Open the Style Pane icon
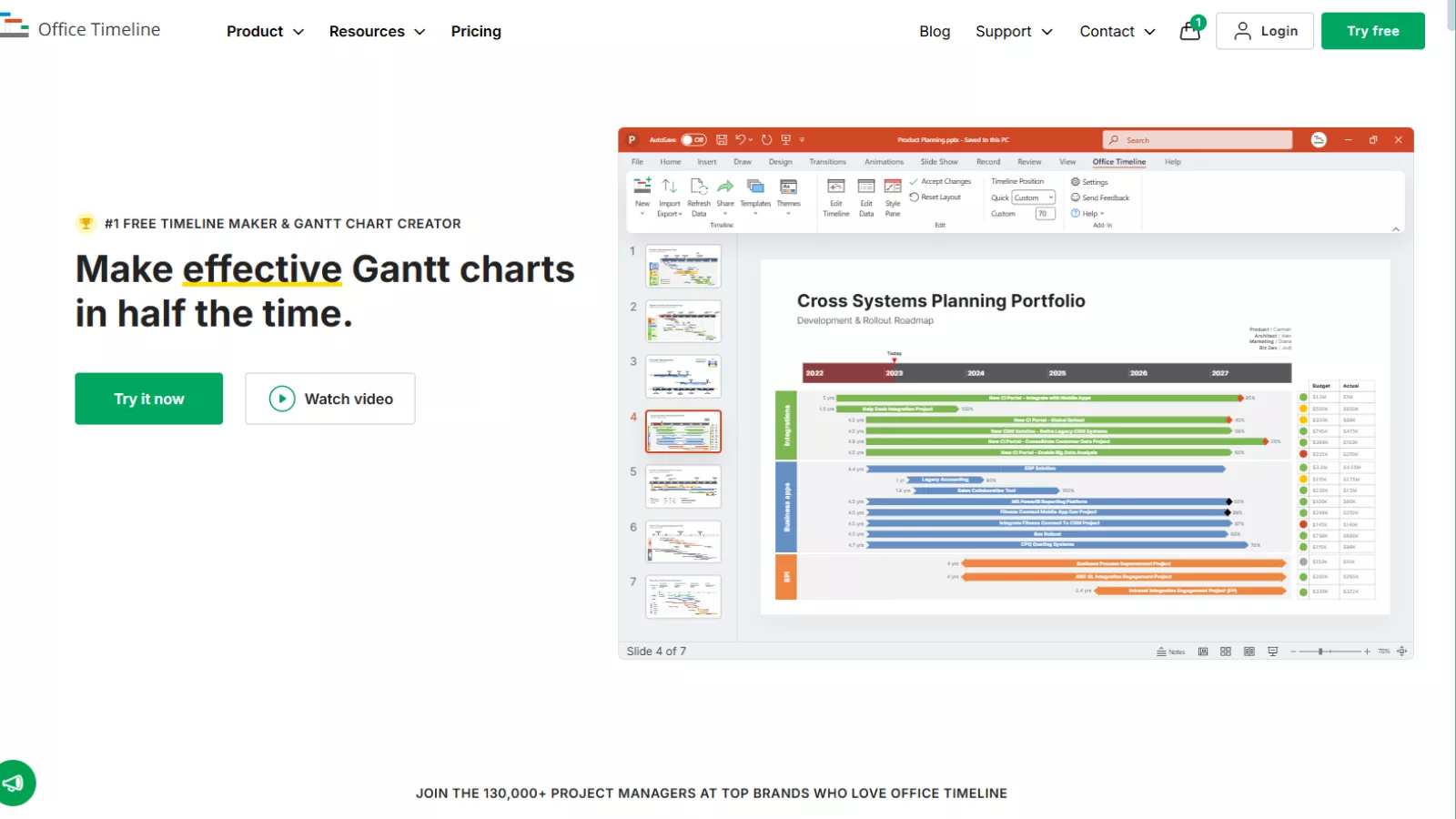Image resolution: width=1456 pixels, height=819 pixels. pos(893,187)
